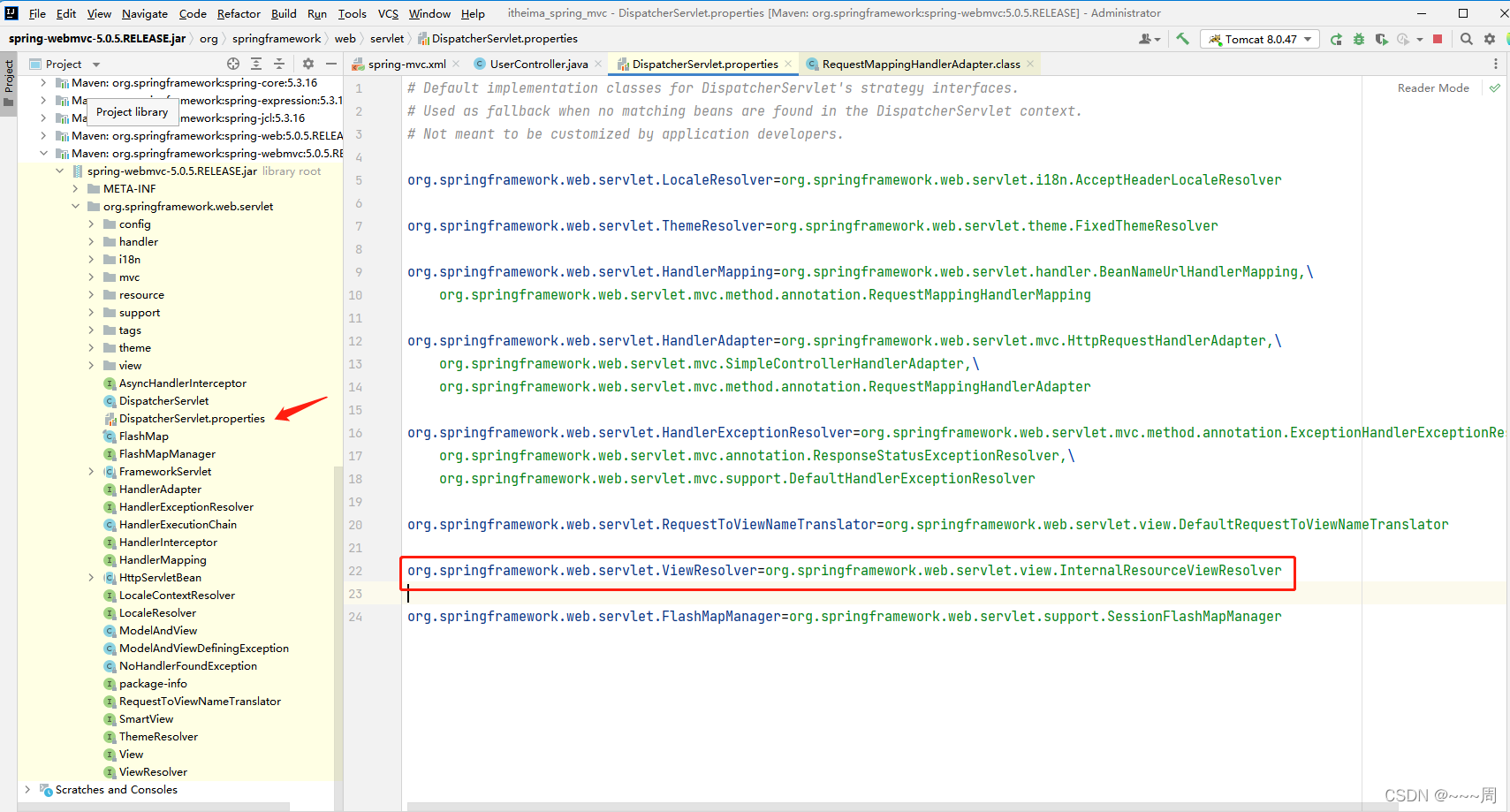
Task: Select the theme folder in tree
Action: click(134, 348)
